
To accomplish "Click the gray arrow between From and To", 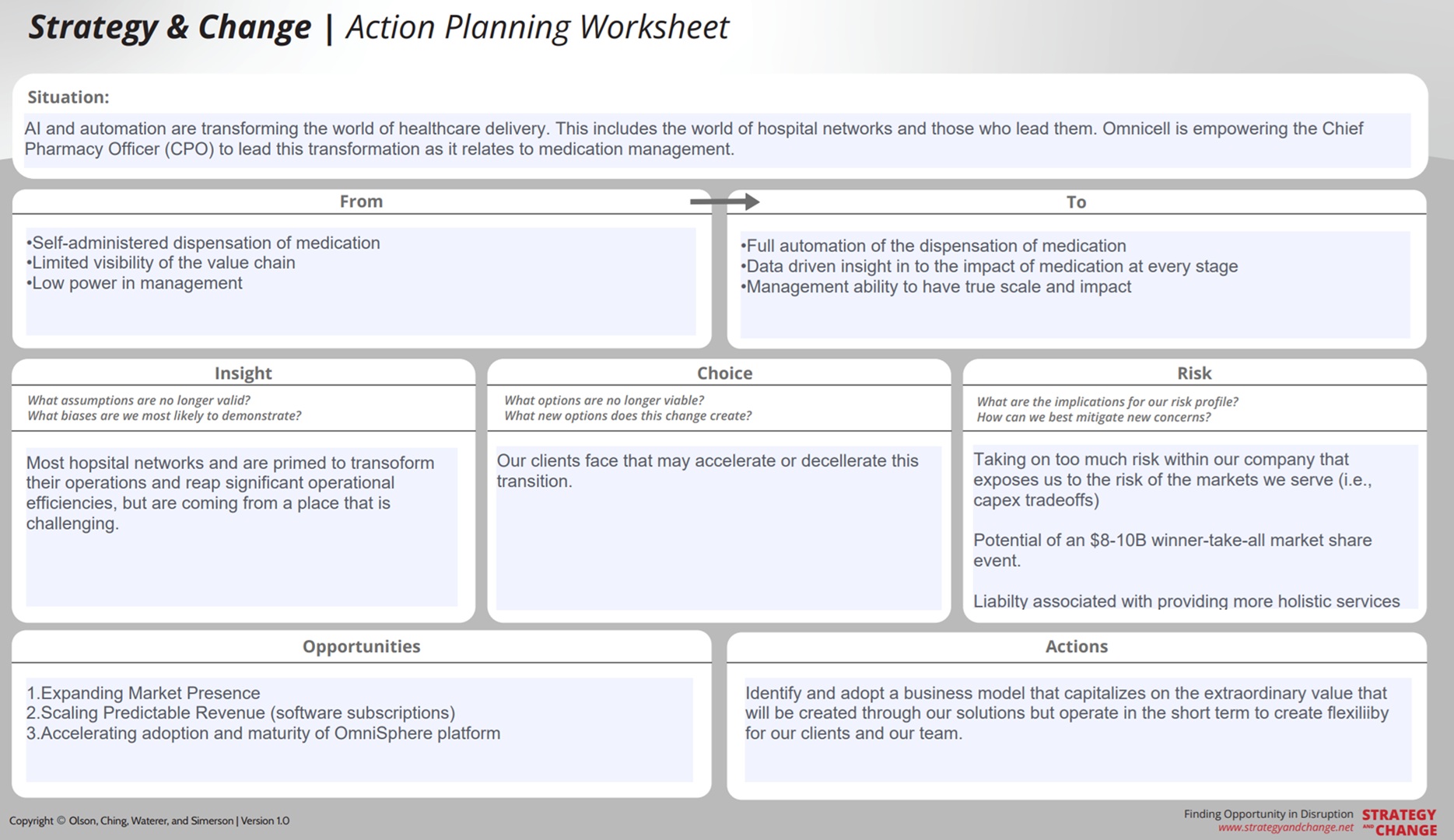I will 723,201.
